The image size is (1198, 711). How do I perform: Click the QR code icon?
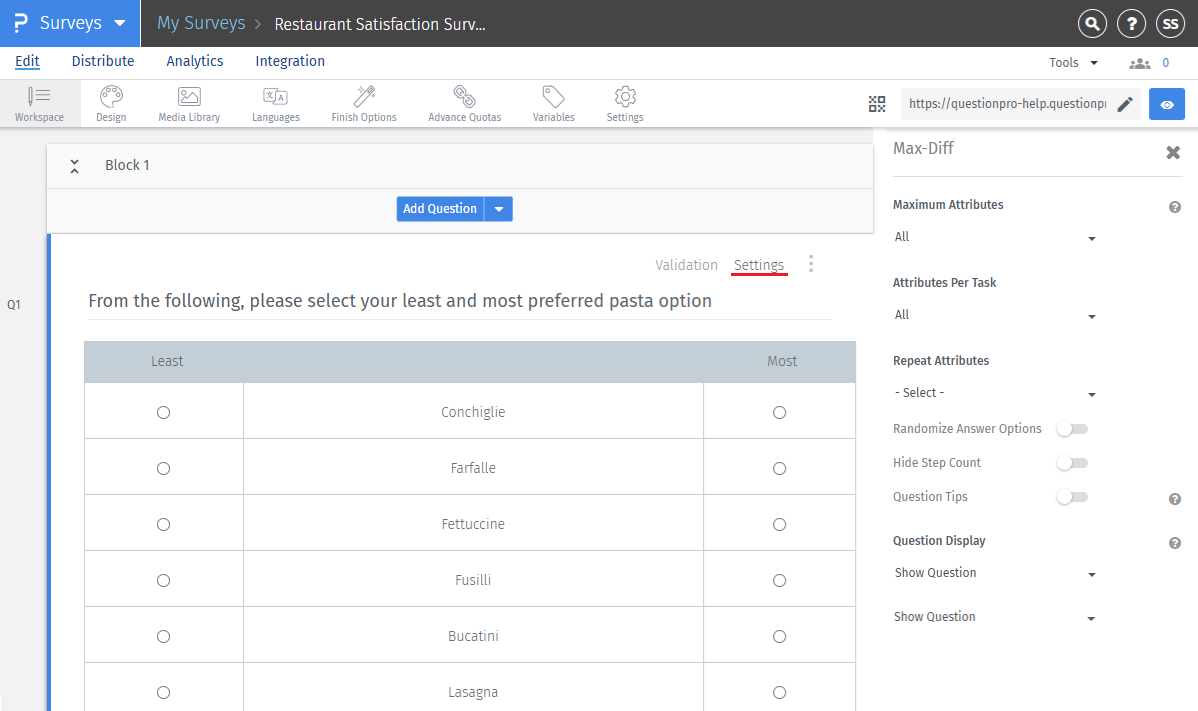[877, 104]
